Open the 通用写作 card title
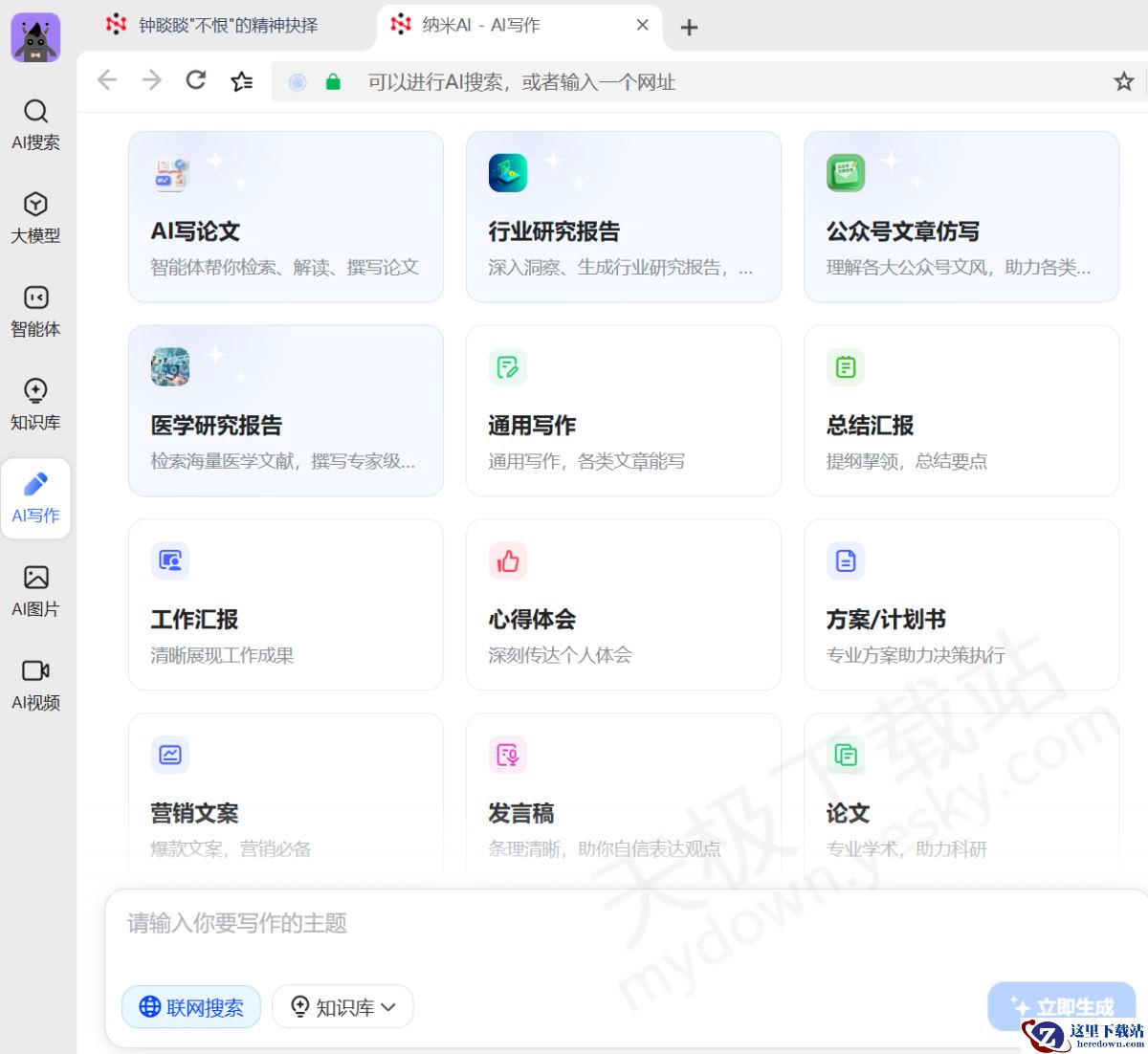This screenshot has width=1148, height=1054. [x=532, y=426]
